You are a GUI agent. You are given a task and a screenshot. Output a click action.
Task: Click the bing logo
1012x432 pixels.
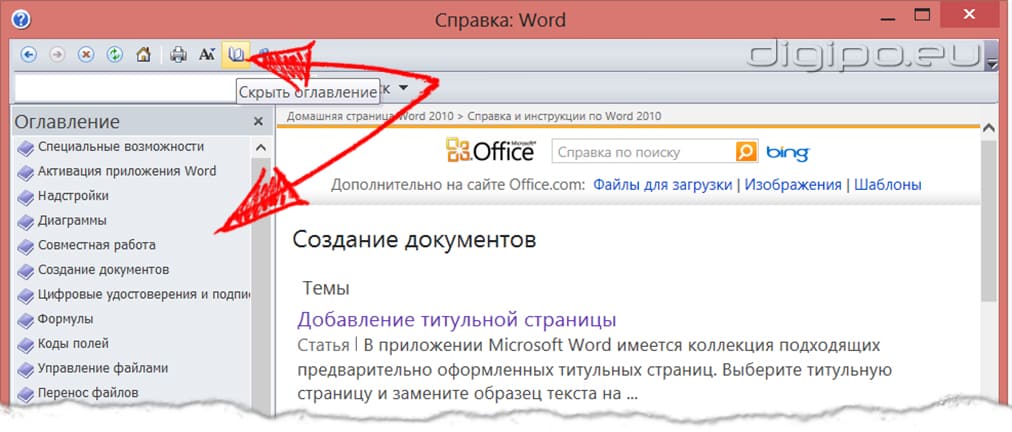click(787, 153)
